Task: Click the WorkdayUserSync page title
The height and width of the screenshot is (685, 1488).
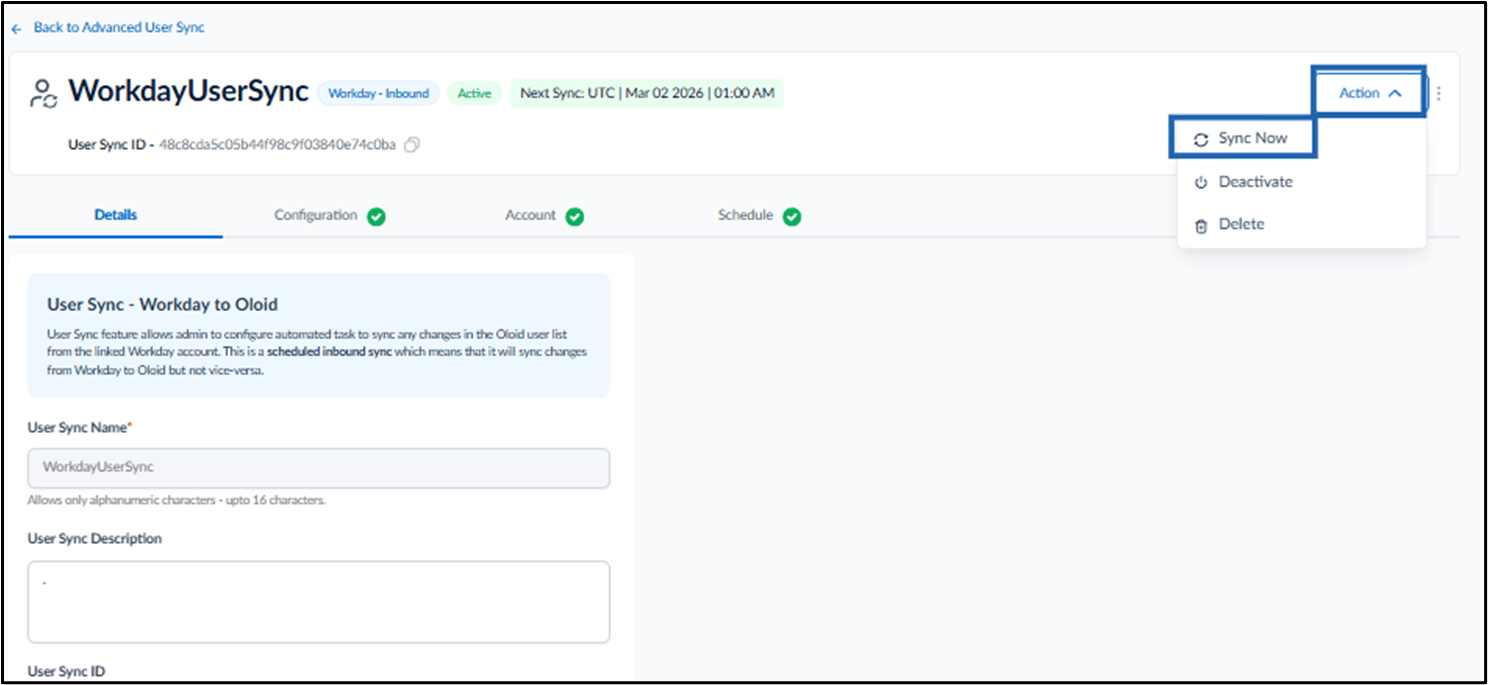Action: click(x=189, y=92)
